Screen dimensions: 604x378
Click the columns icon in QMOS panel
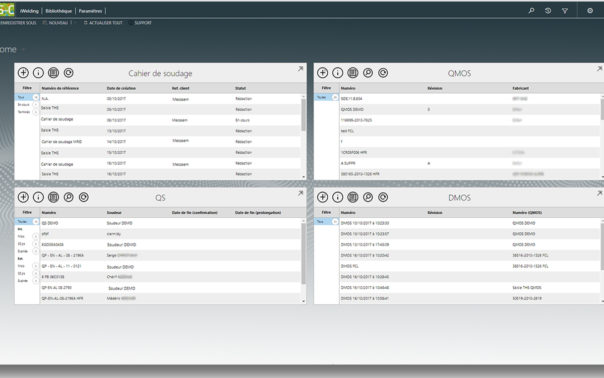pos(352,72)
